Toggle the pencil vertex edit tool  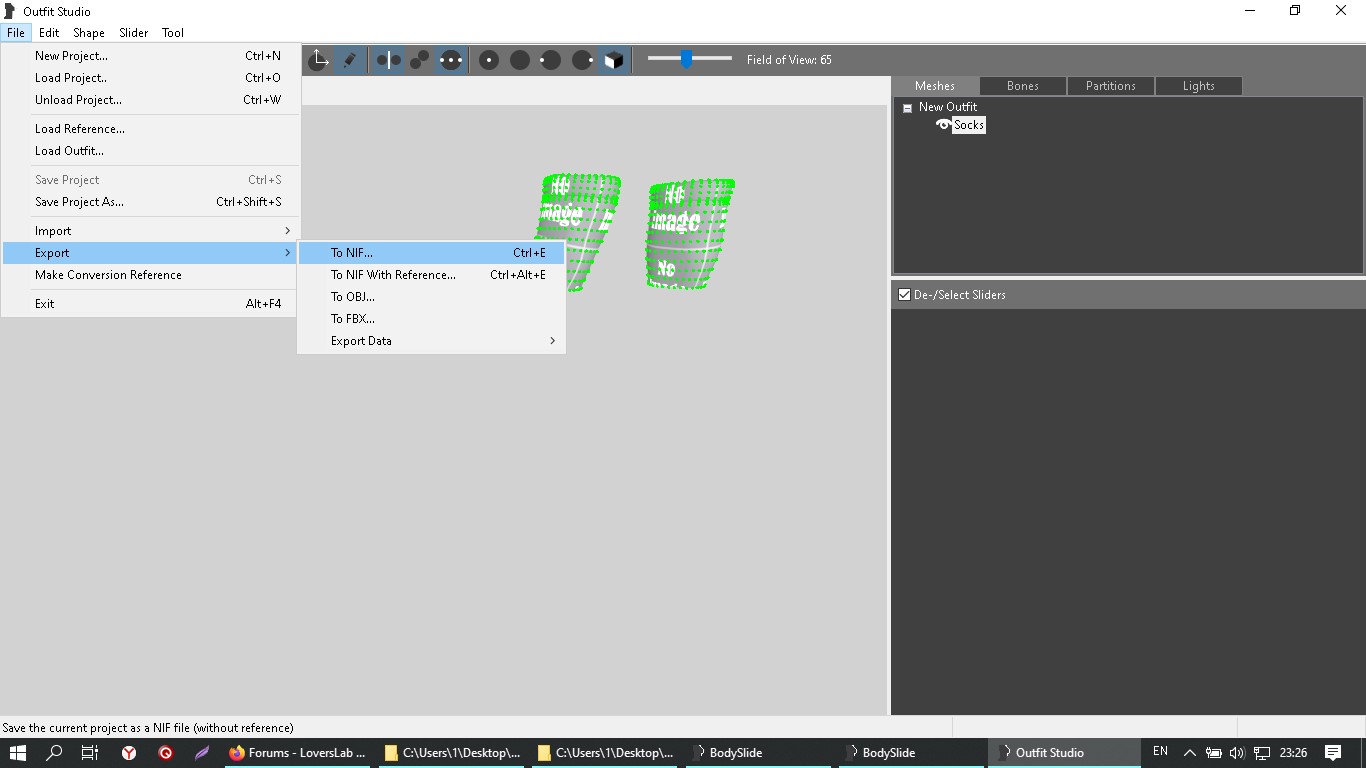click(x=350, y=60)
